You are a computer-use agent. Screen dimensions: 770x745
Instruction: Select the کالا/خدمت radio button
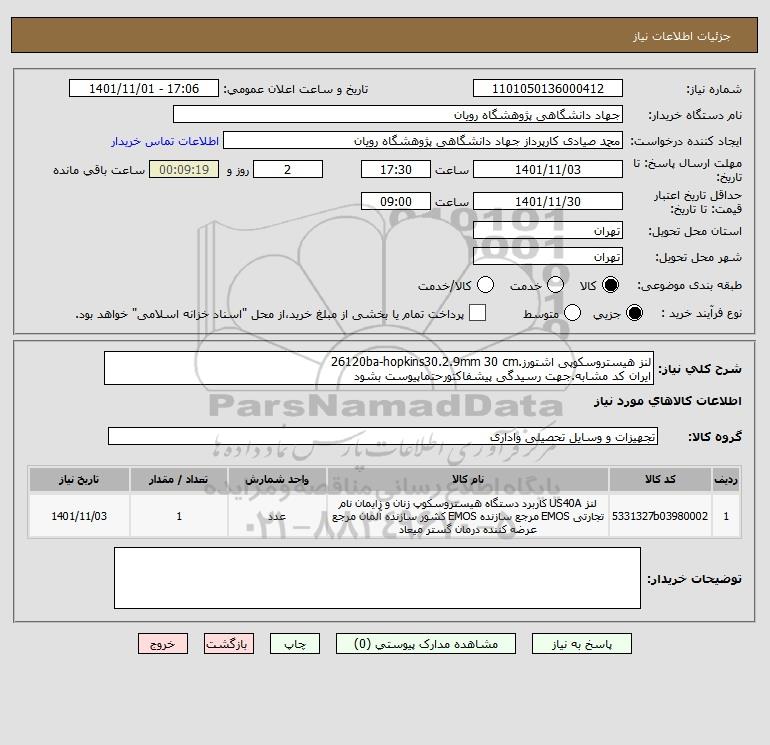486,285
